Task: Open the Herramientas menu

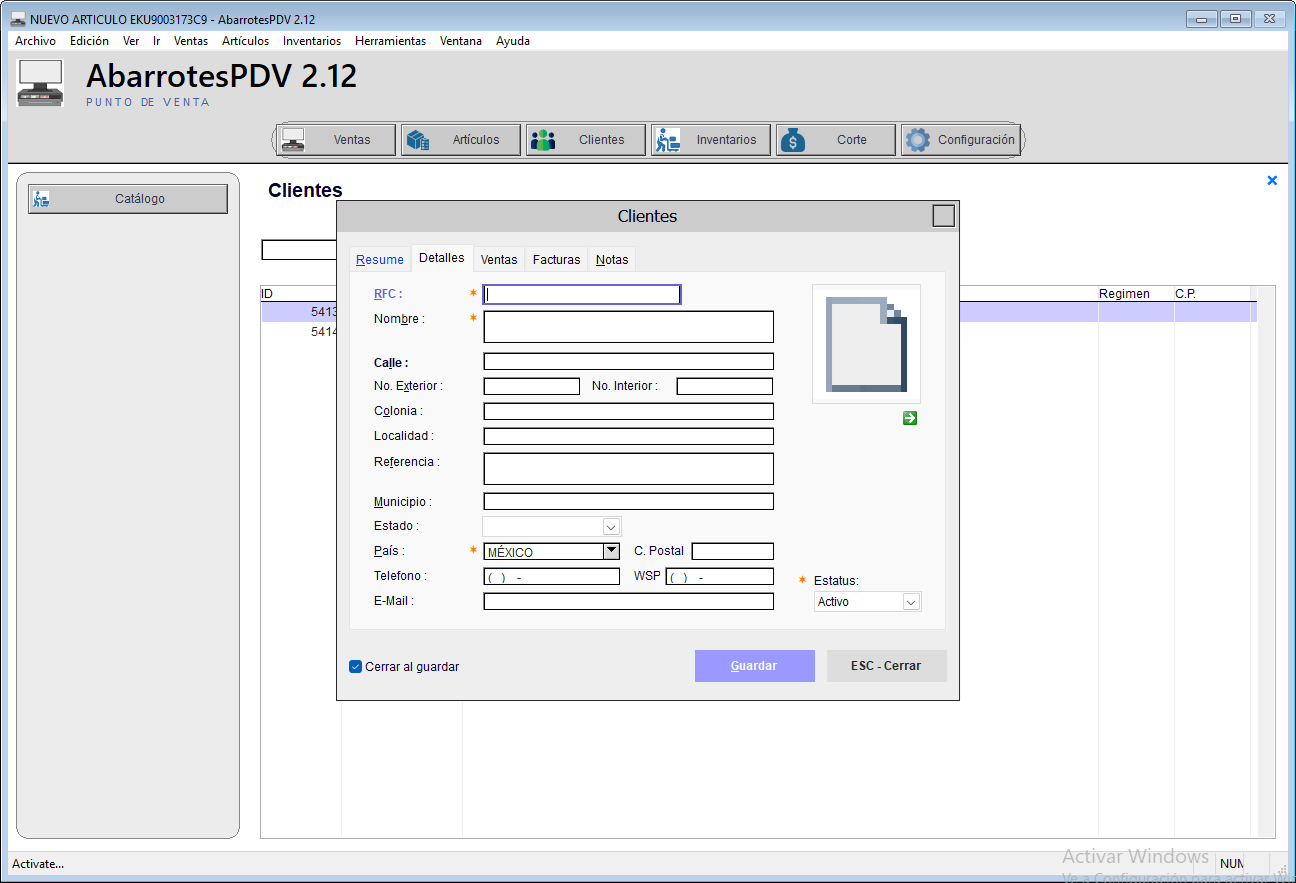Action: (x=390, y=41)
